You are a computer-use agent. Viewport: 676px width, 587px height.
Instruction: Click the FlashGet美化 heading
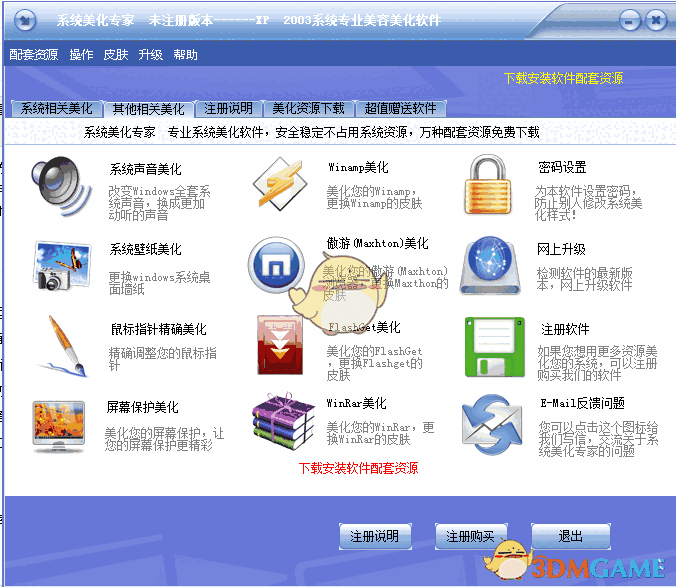pyautogui.click(x=364, y=327)
